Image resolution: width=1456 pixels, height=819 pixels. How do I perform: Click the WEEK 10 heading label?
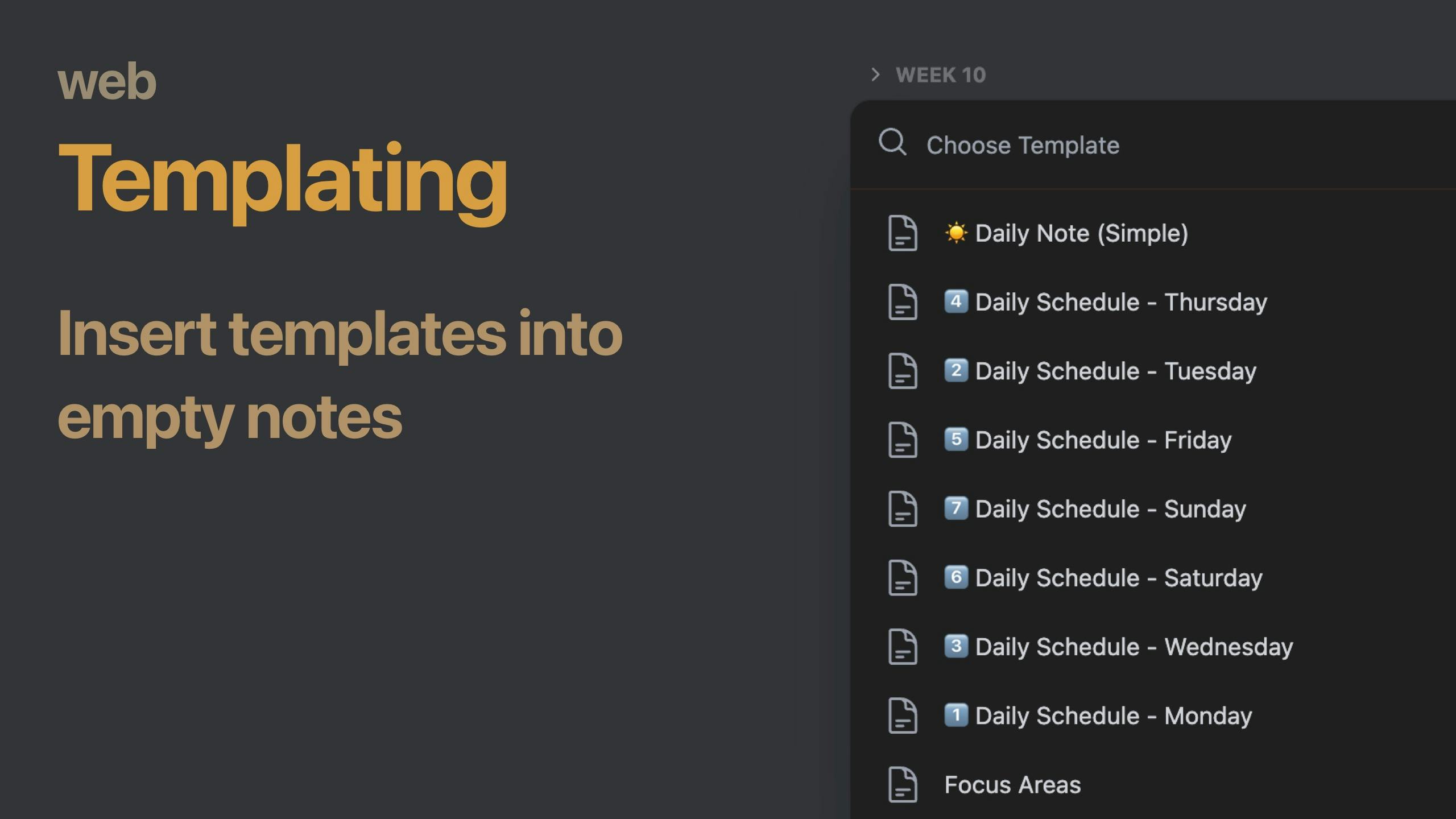941,75
